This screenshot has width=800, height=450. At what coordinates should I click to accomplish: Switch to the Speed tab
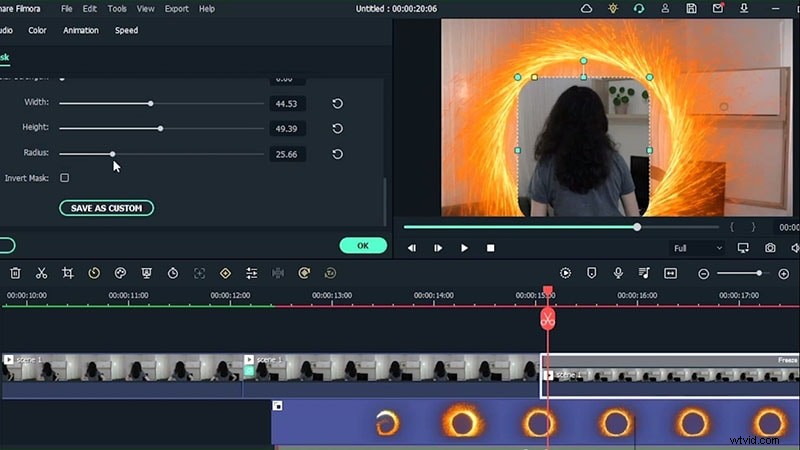tap(126, 30)
